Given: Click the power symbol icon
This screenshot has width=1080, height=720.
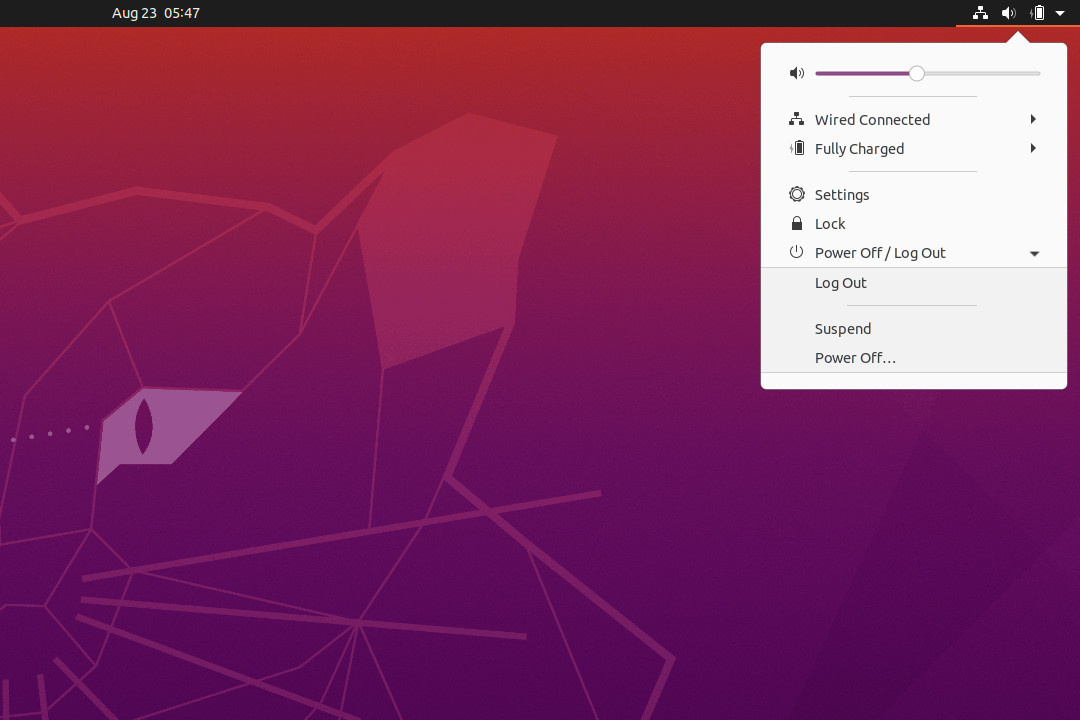Looking at the screenshot, I should (797, 252).
